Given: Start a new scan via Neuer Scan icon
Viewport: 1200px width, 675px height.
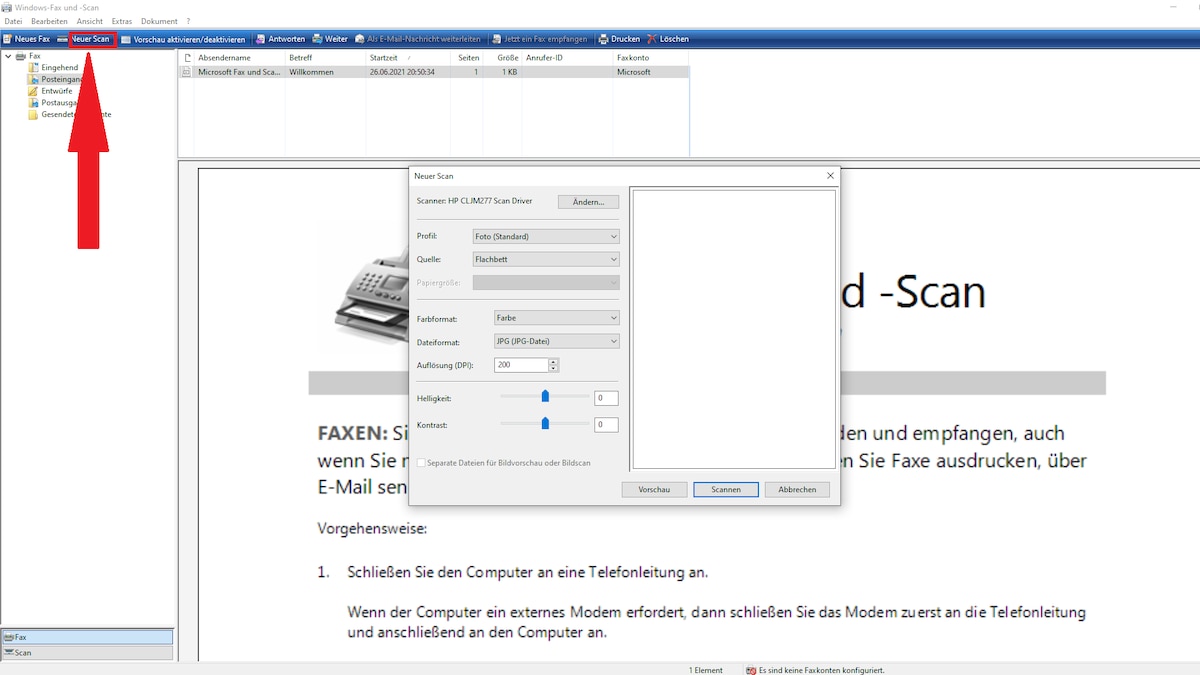Looking at the screenshot, I should (x=91, y=38).
